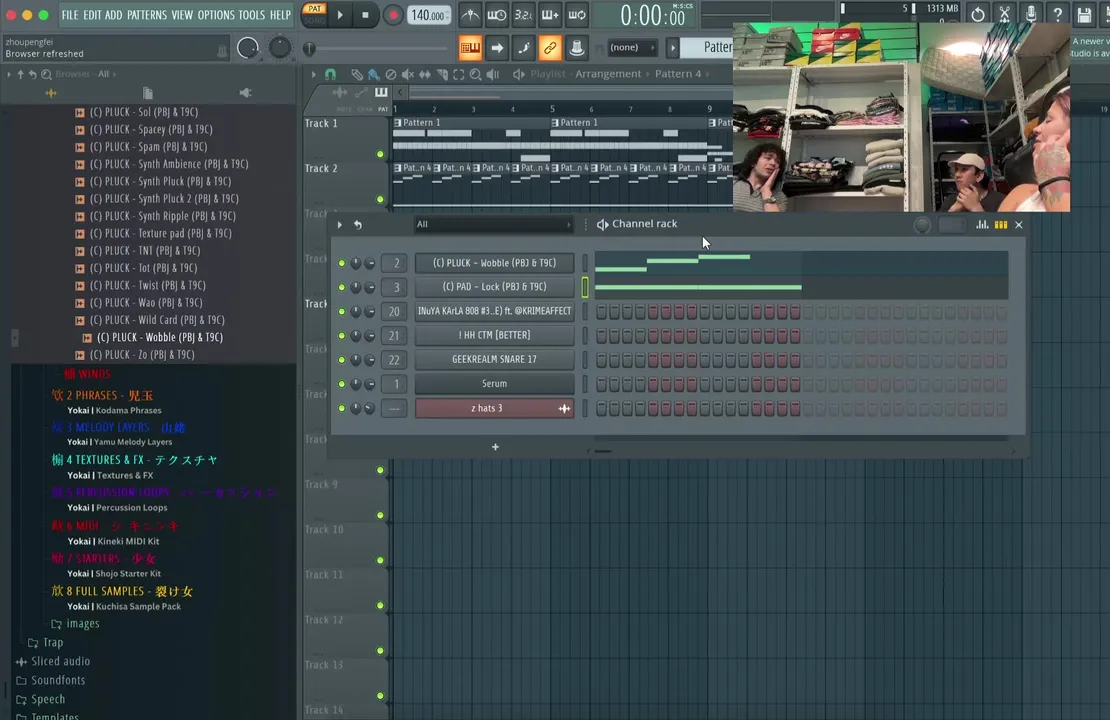Open GEEKREALM SNARE 17 channel button
The image size is (1110, 720).
pos(494,360)
